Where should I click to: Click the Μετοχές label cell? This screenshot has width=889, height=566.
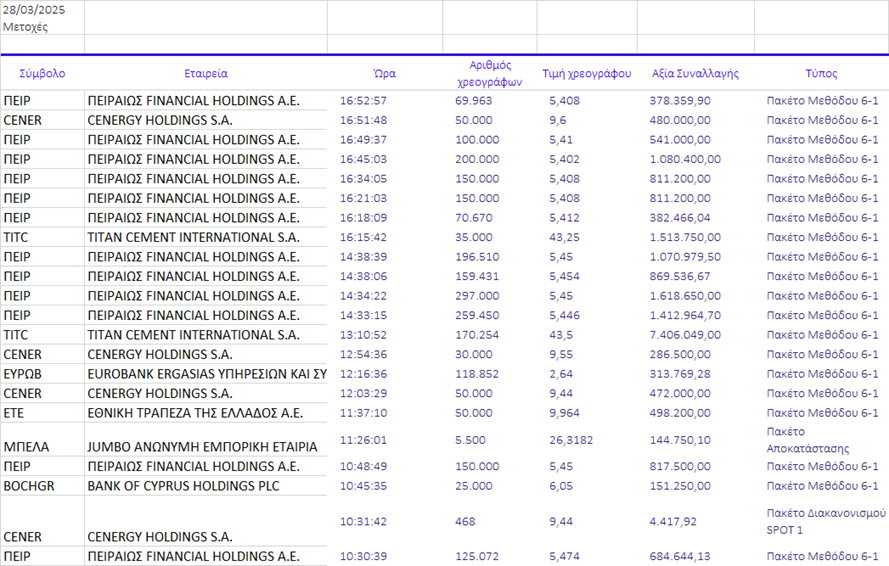pyautogui.click(x=26, y=27)
